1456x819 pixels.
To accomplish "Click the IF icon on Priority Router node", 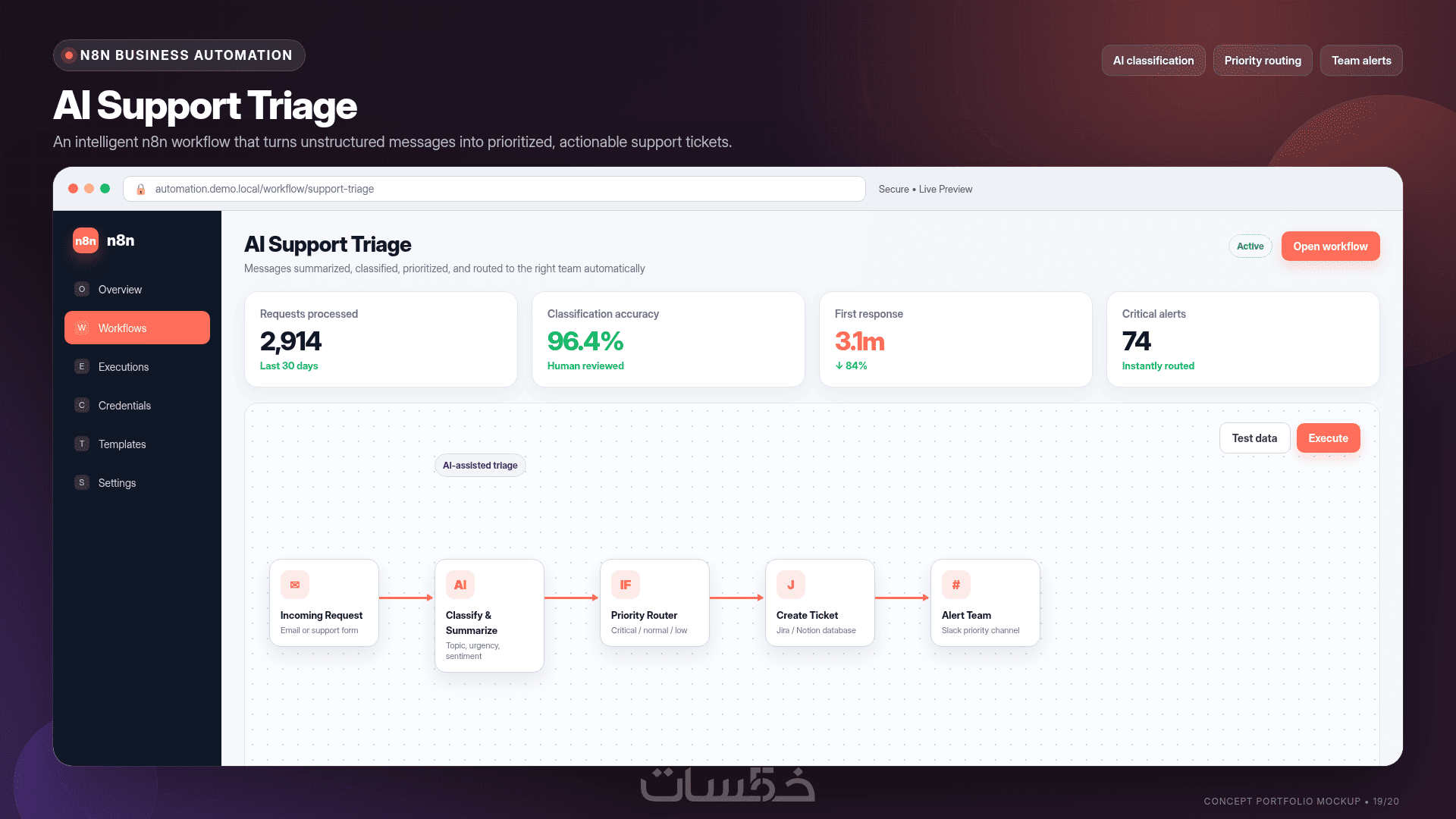I will [x=626, y=585].
